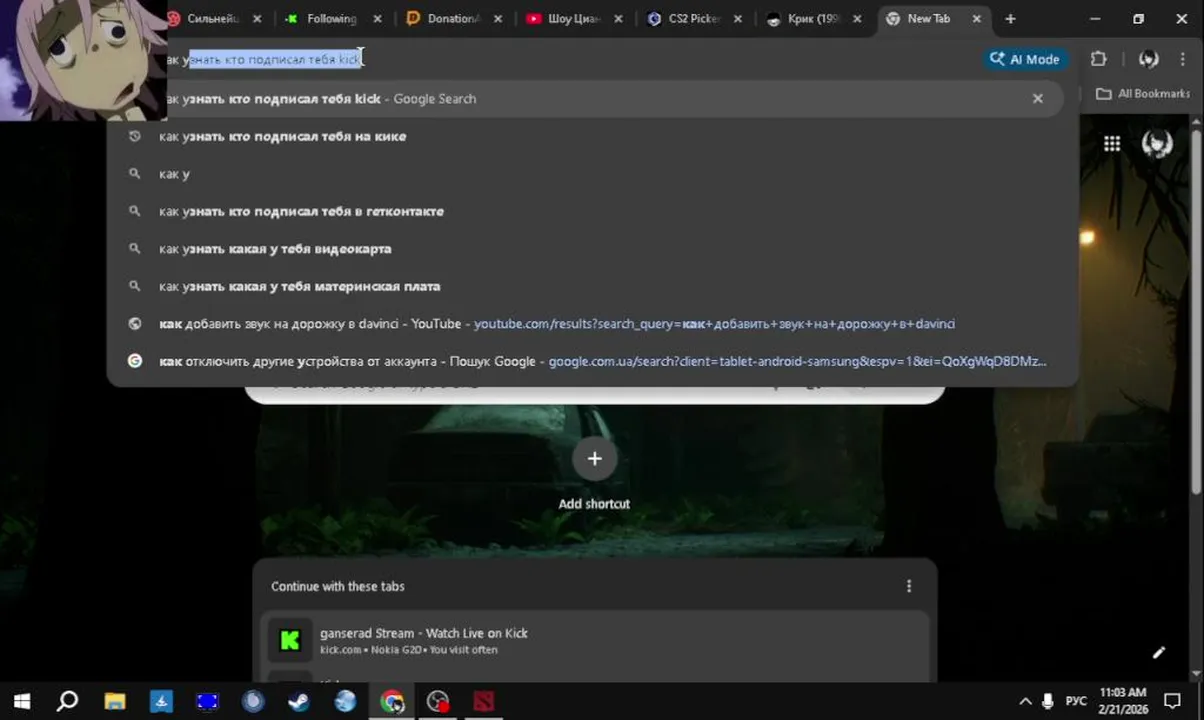Close the CS2 Picker tab

point(737,19)
